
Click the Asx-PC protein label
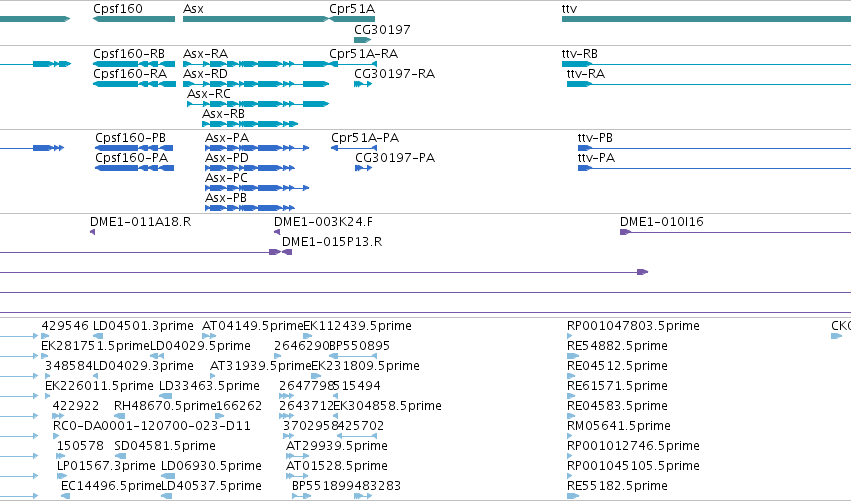(226, 177)
